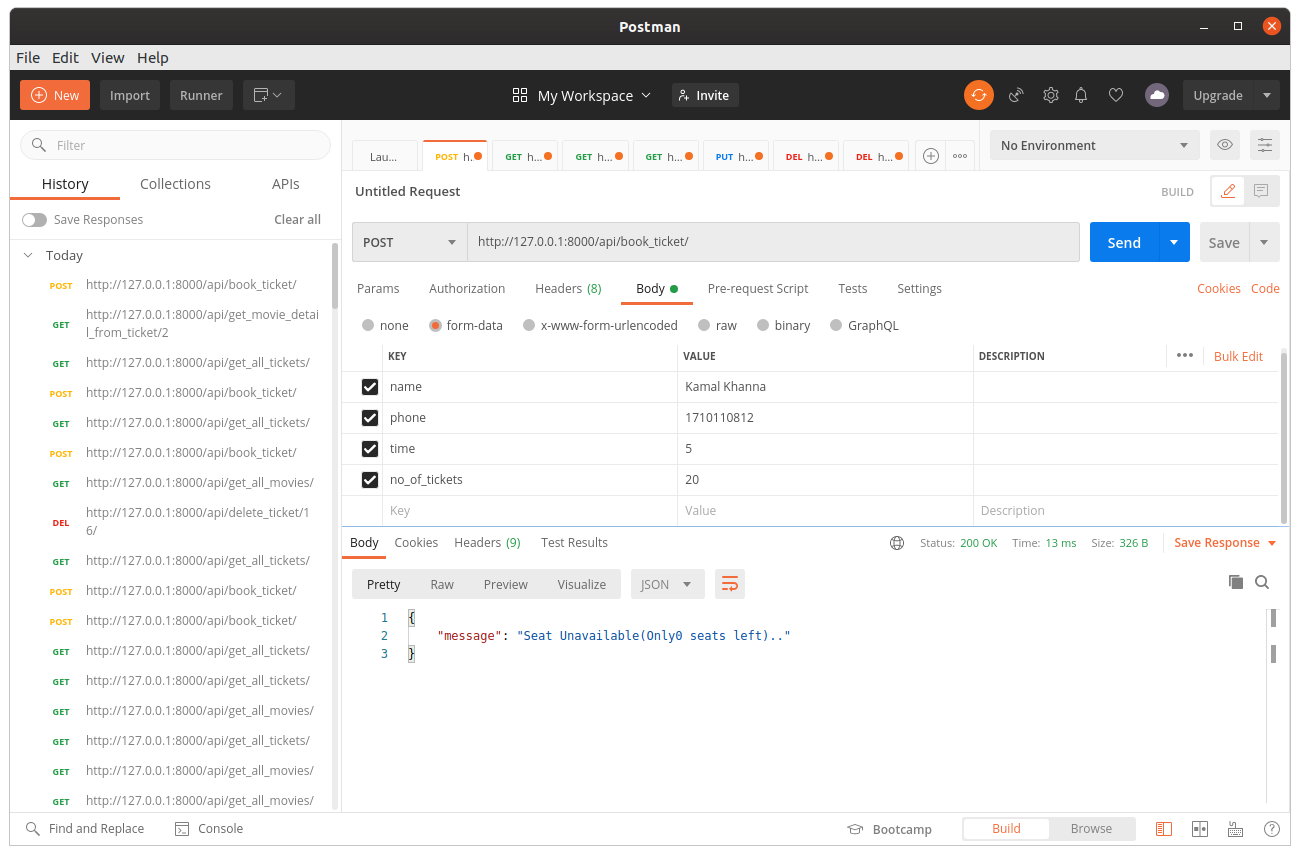Click the Import button
This screenshot has width=1300, height=855.
click(x=130, y=95)
